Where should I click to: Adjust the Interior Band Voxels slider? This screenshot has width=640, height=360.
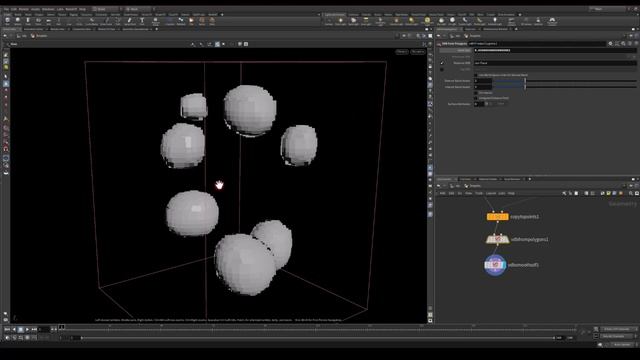565,87
